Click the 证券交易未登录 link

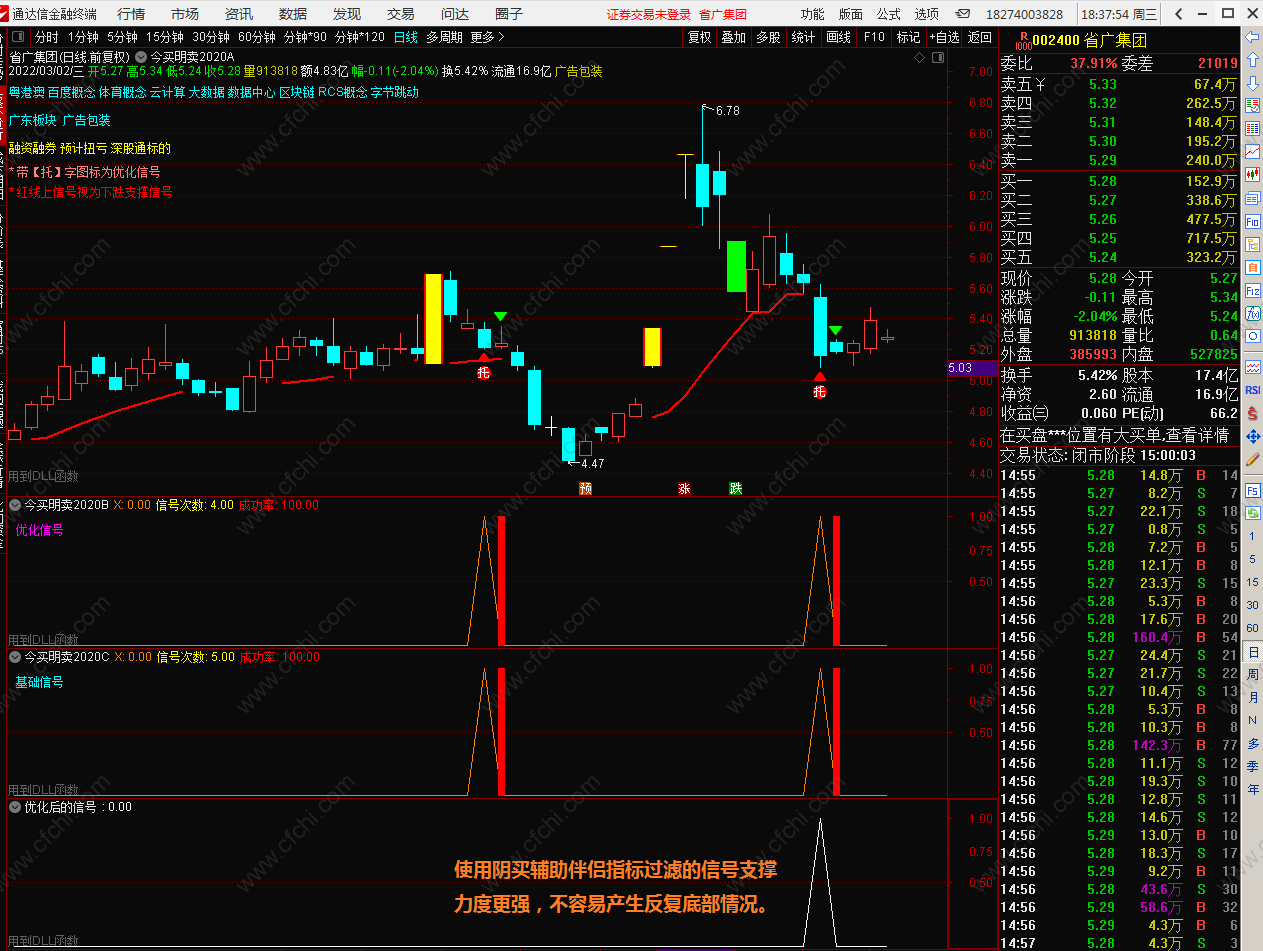[649, 14]
